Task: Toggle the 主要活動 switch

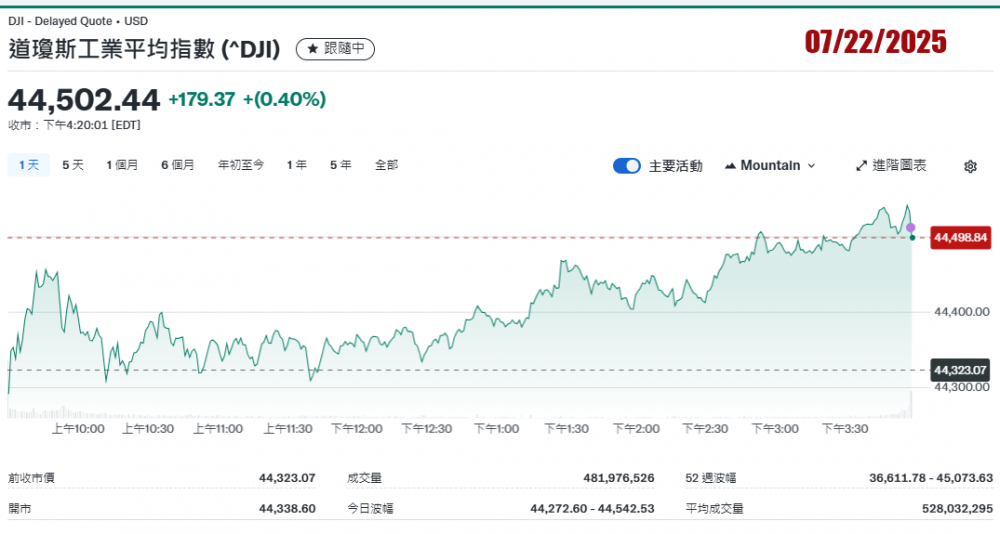Action: [x=627, y=166]
